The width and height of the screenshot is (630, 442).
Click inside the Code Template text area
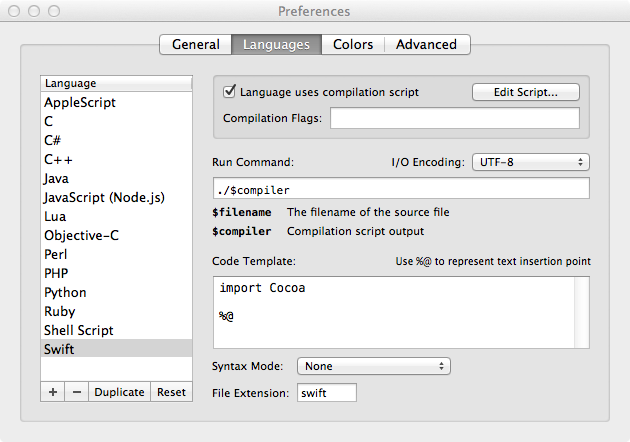click(400, 312)
